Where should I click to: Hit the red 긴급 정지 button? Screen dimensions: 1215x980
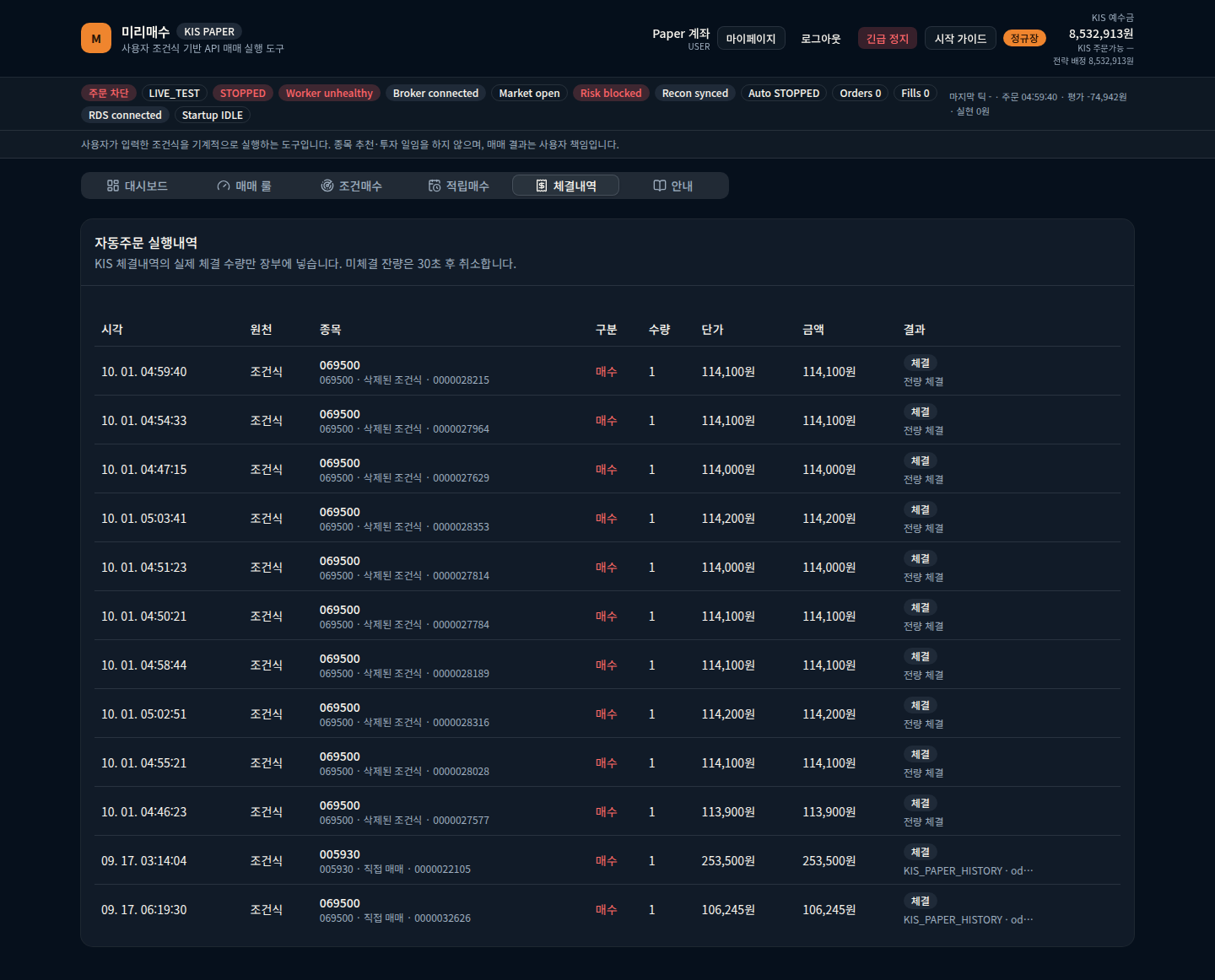point(888,38)
